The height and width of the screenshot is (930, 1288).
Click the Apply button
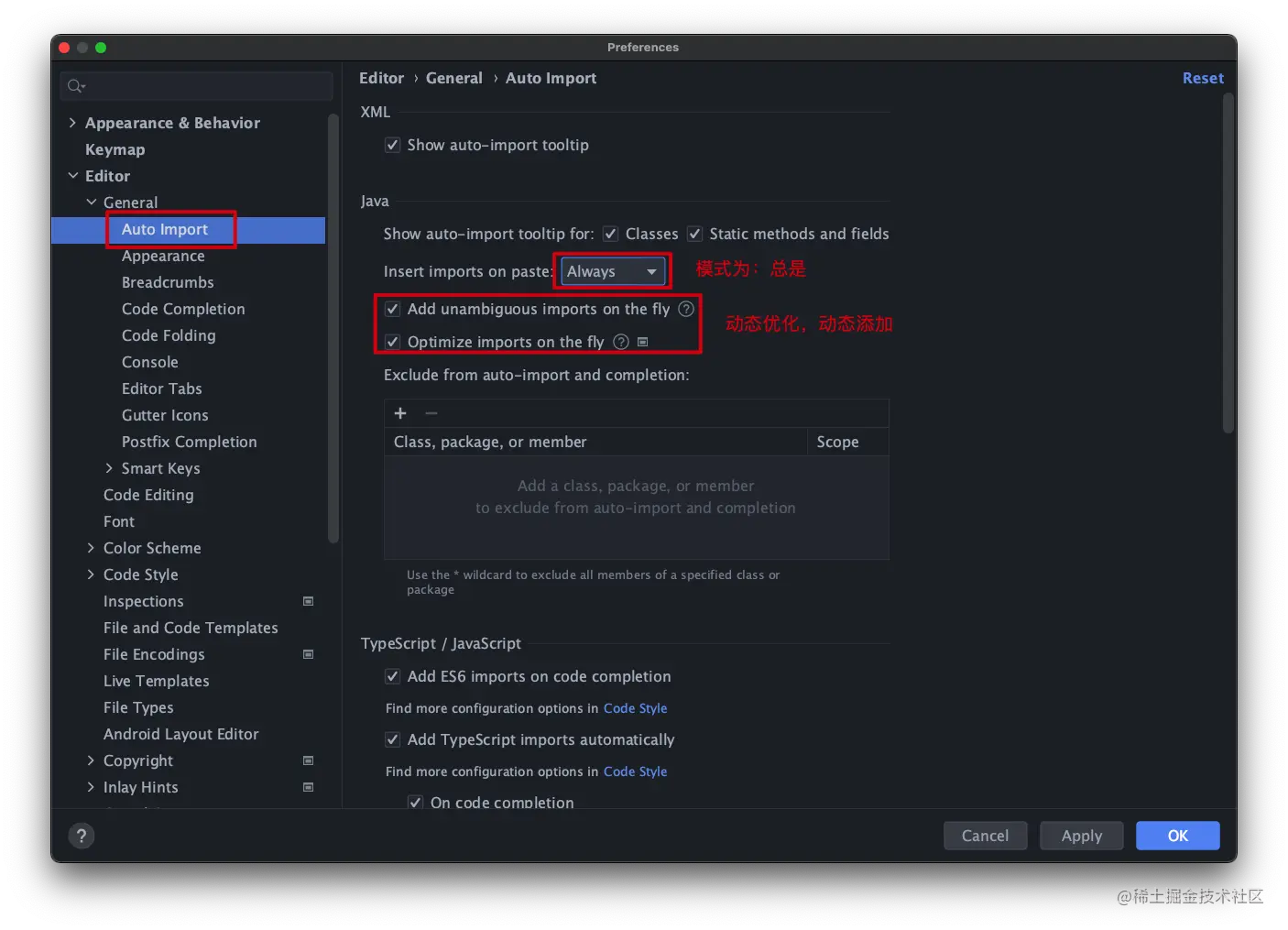[1082, 836]
